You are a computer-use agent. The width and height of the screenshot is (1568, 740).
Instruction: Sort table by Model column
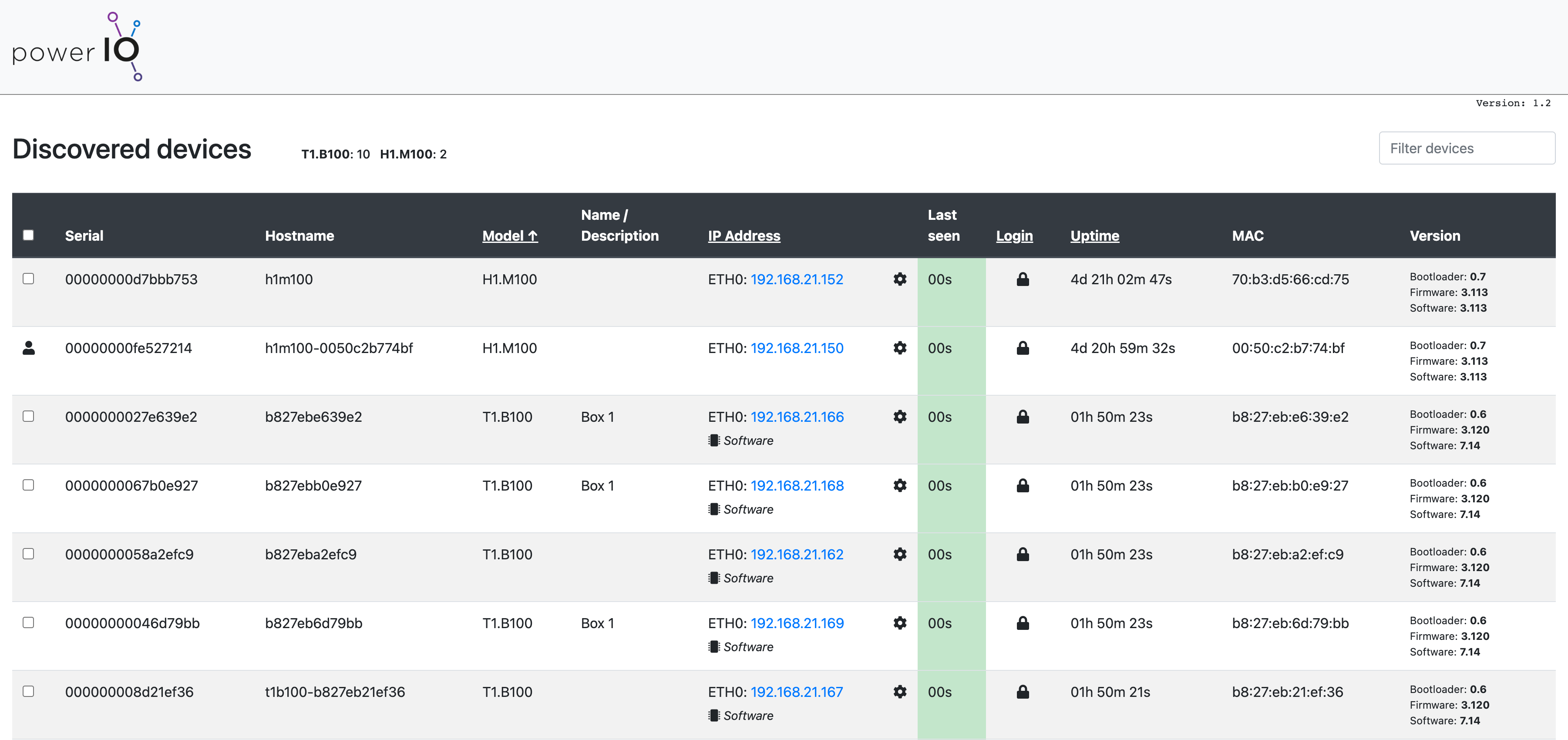509,235
